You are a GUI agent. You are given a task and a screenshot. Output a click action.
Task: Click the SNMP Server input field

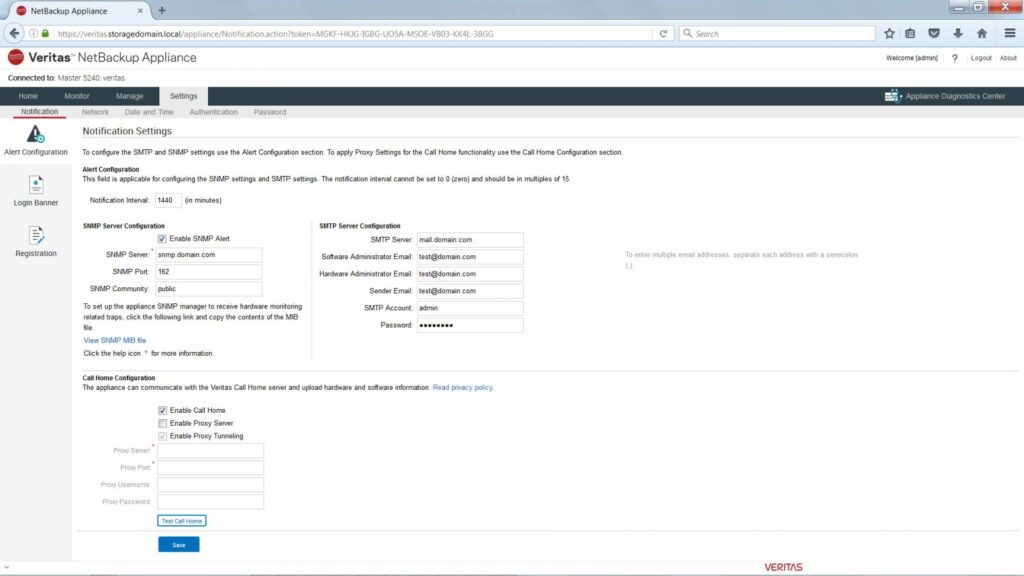point(208,255)
